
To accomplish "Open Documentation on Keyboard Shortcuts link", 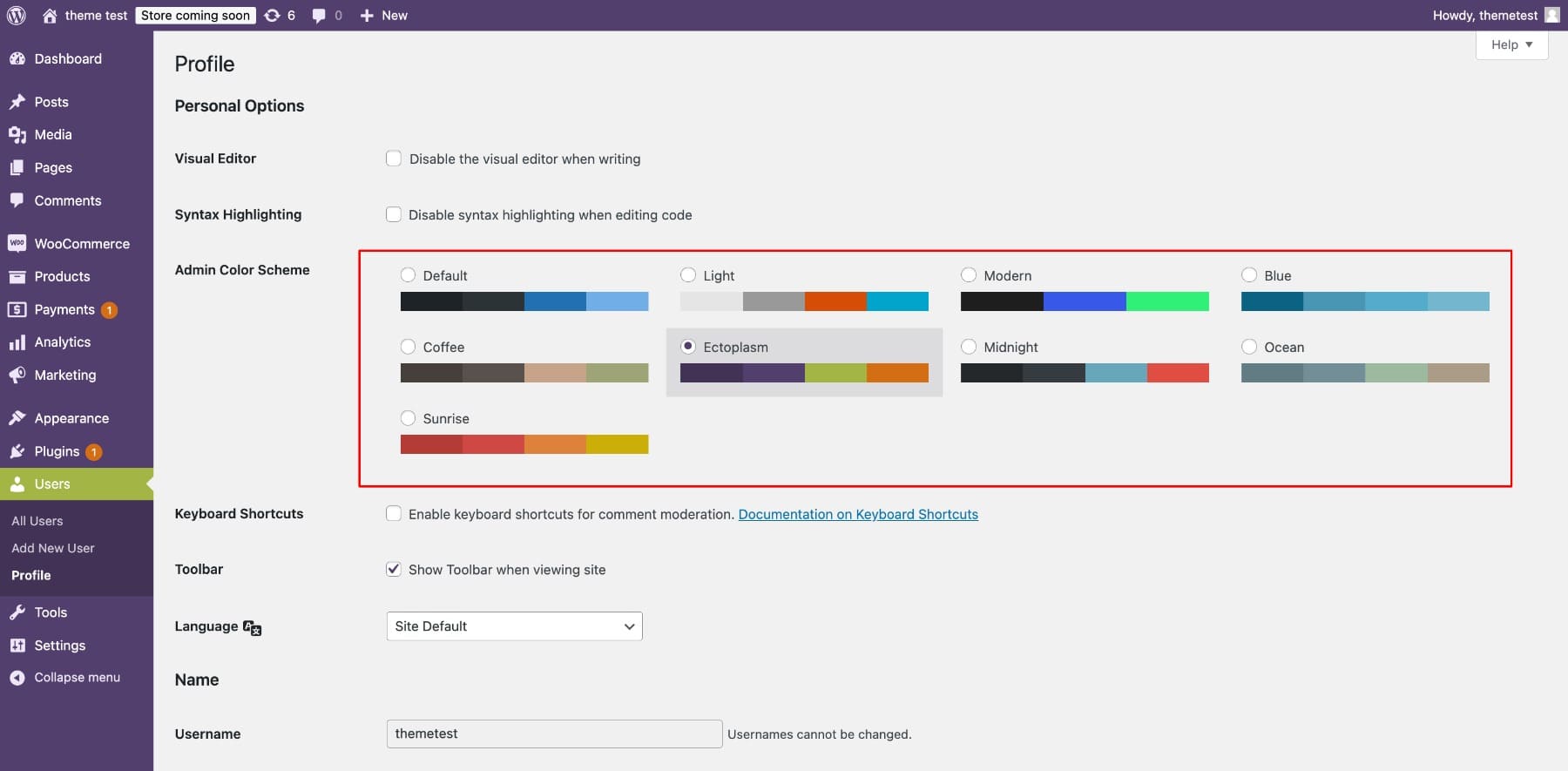I will click(x=858, y=514).
